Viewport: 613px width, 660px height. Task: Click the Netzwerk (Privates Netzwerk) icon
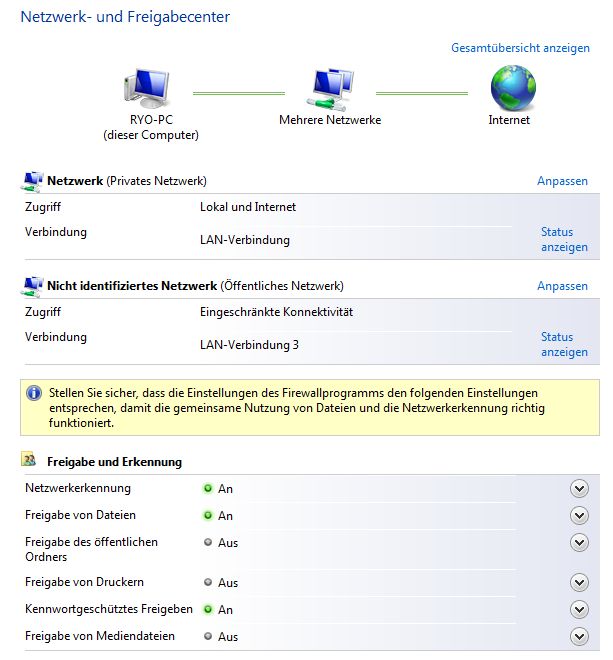coord(32,181)
